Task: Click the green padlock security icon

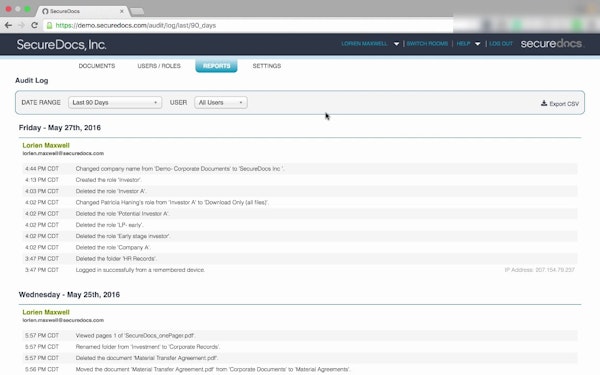Action: [49, 26]
